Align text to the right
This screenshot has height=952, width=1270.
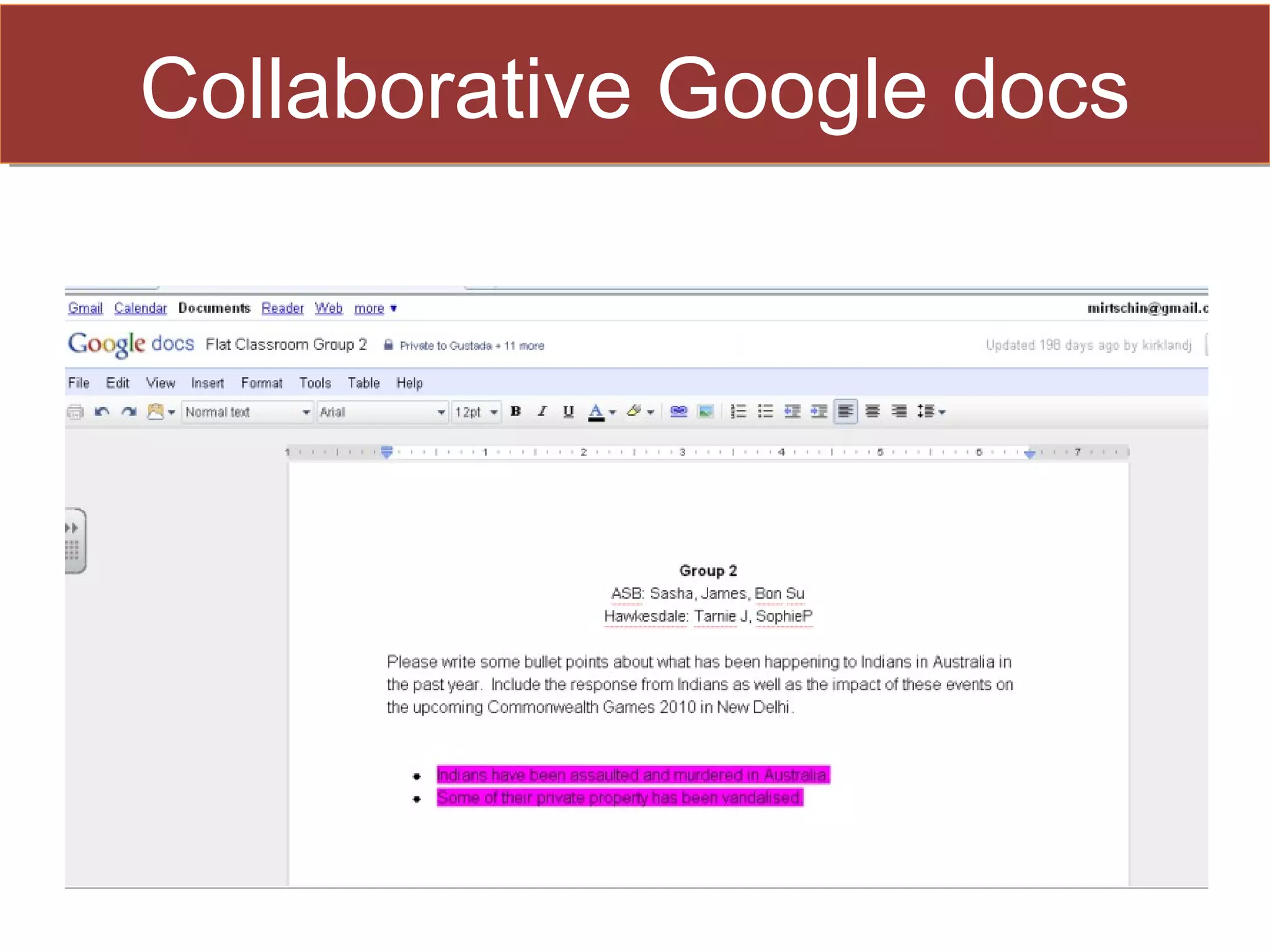click(899, 412)
